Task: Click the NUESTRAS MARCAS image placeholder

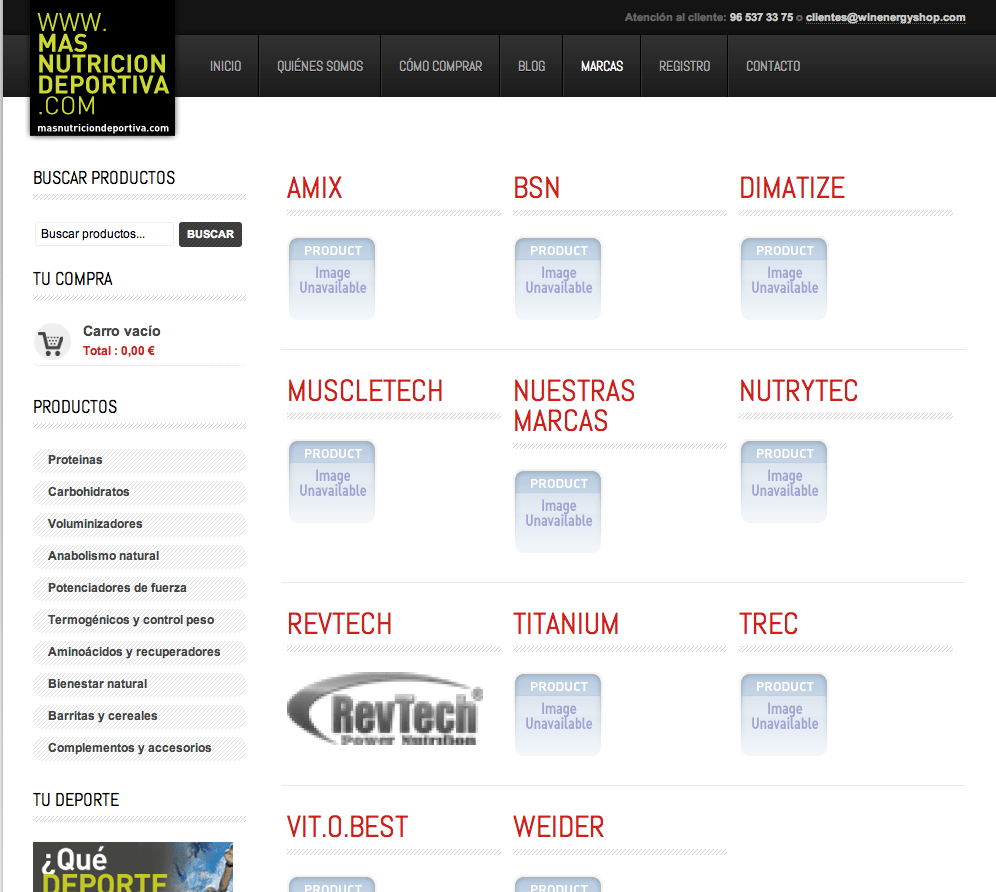Action: (558, 511)
